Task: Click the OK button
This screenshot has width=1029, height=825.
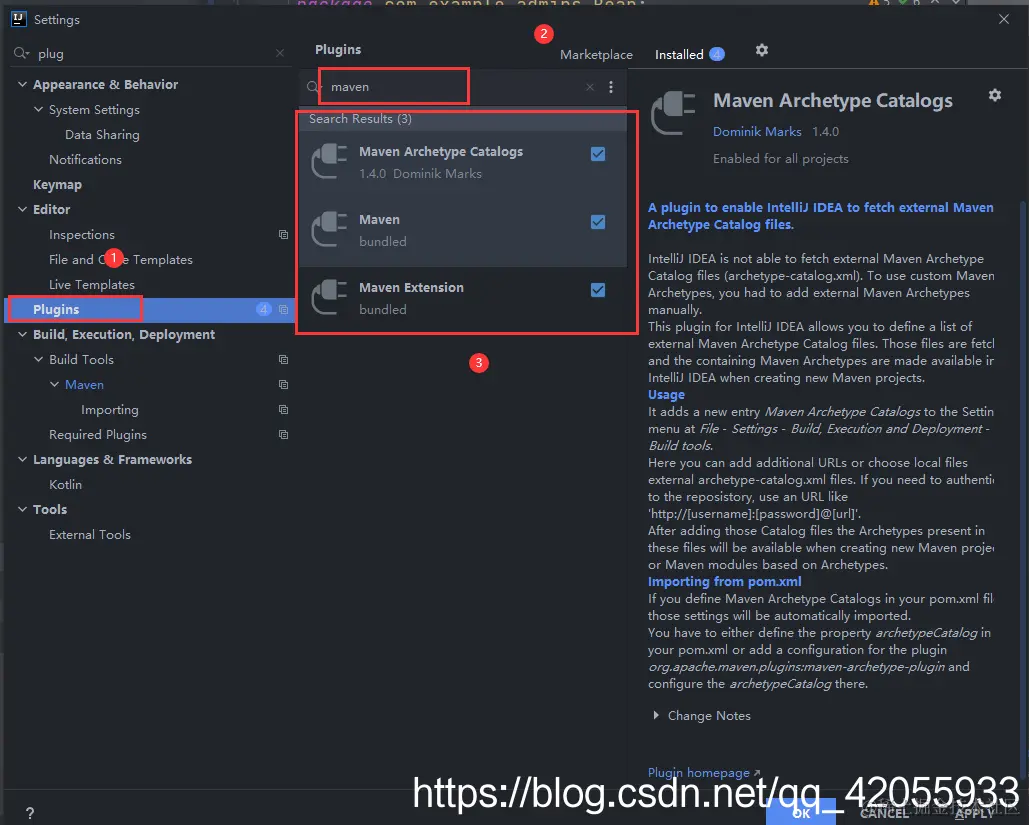Action: 801,812
